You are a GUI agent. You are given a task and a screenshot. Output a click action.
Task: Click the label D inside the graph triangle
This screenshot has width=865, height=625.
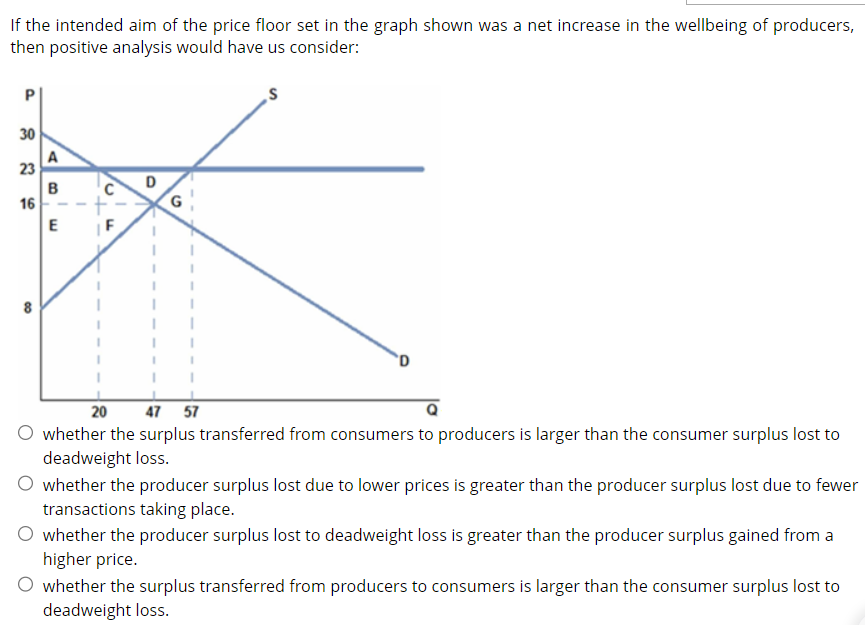tap(148, 183)
